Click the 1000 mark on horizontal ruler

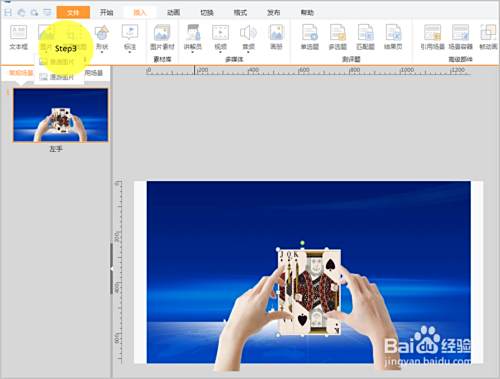(x=407, y=70)
